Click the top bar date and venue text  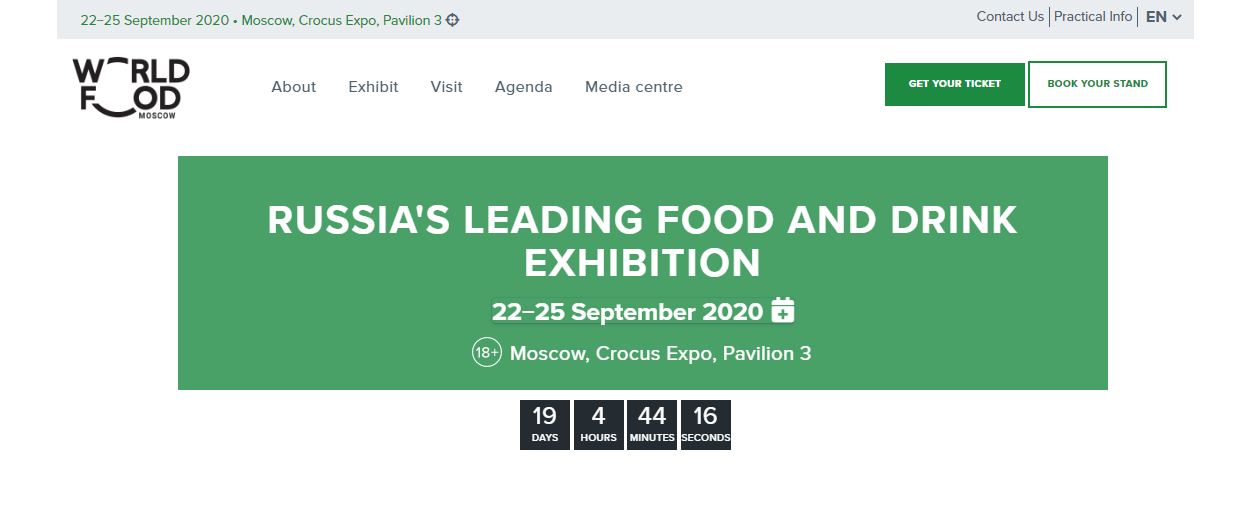260,20
